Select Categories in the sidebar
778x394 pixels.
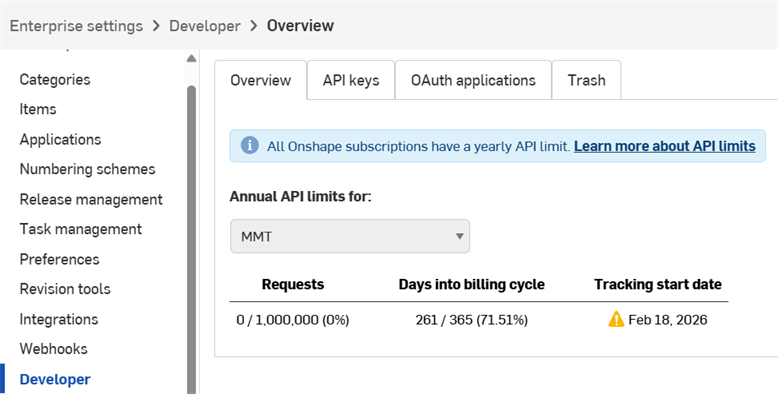[55, 79]
